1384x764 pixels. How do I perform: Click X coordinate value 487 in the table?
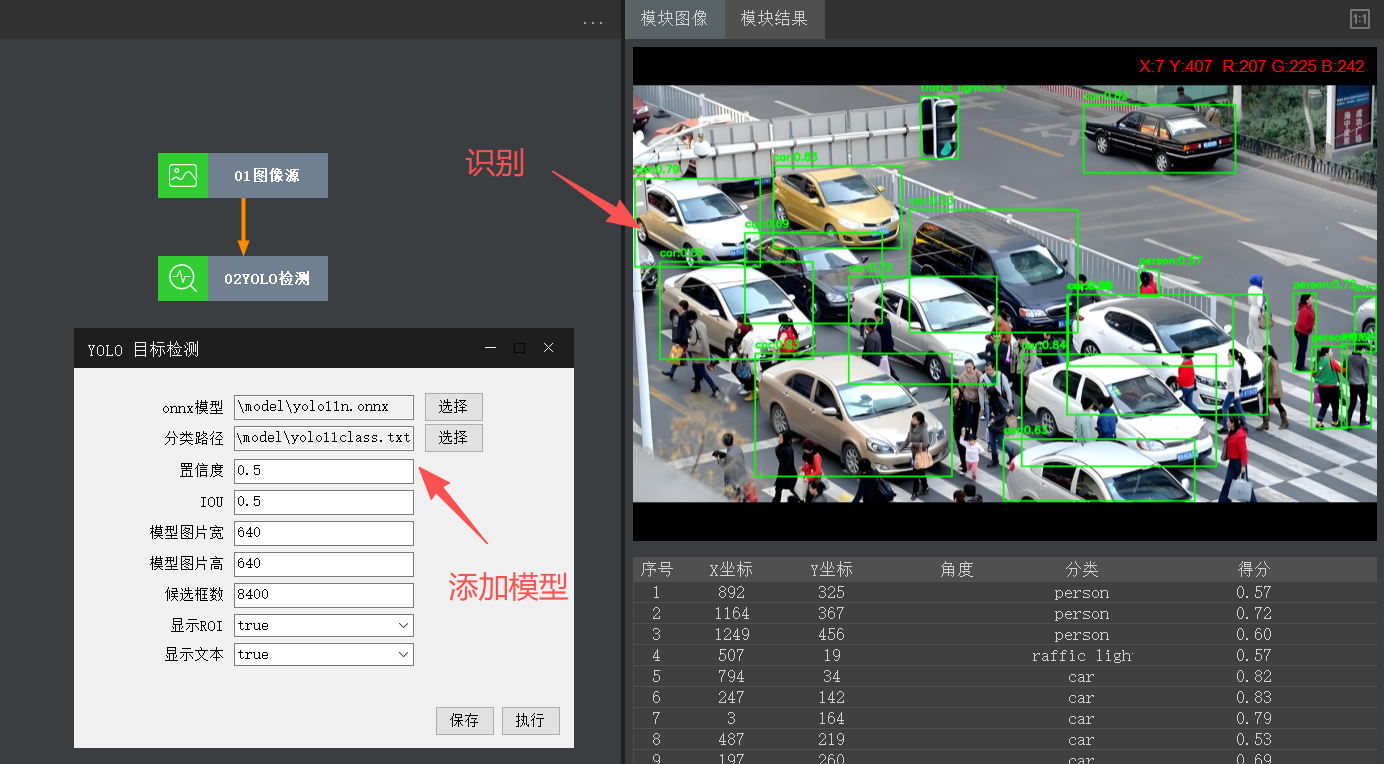(x=731, y=739)
